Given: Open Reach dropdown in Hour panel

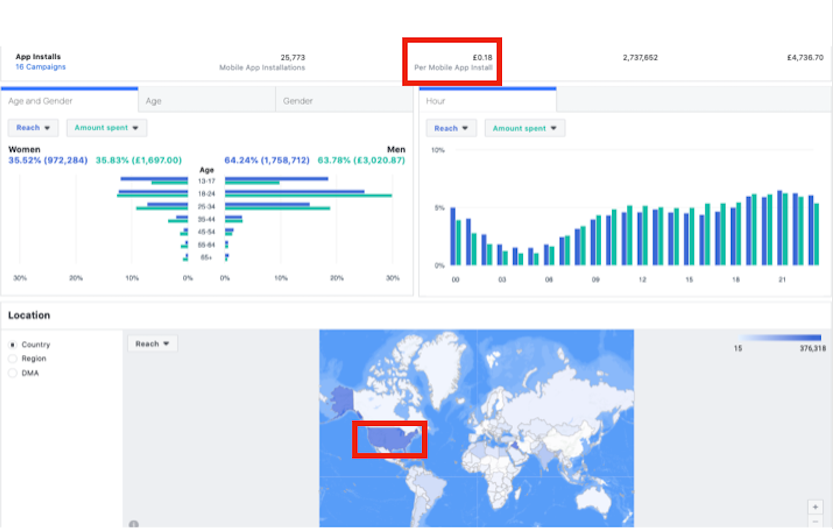Looking at the screenshot, I should [451, 129].
